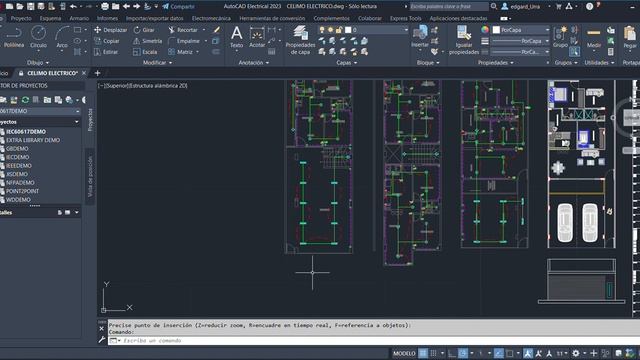
Task: Expand the Anotación panel
Action: [253, 63]
